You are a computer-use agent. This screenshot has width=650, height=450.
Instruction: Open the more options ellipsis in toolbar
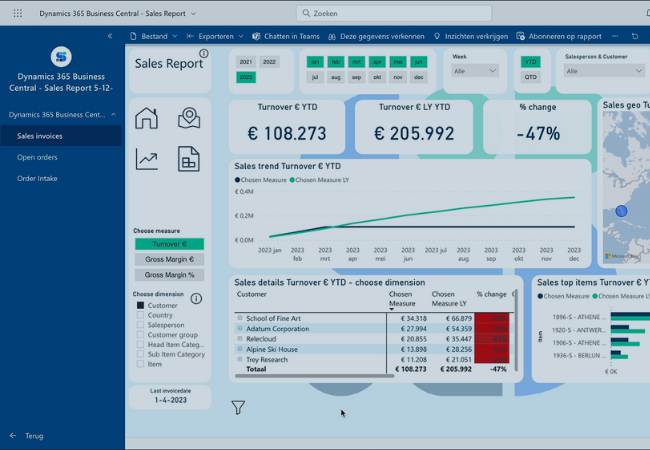coord(615,36)
